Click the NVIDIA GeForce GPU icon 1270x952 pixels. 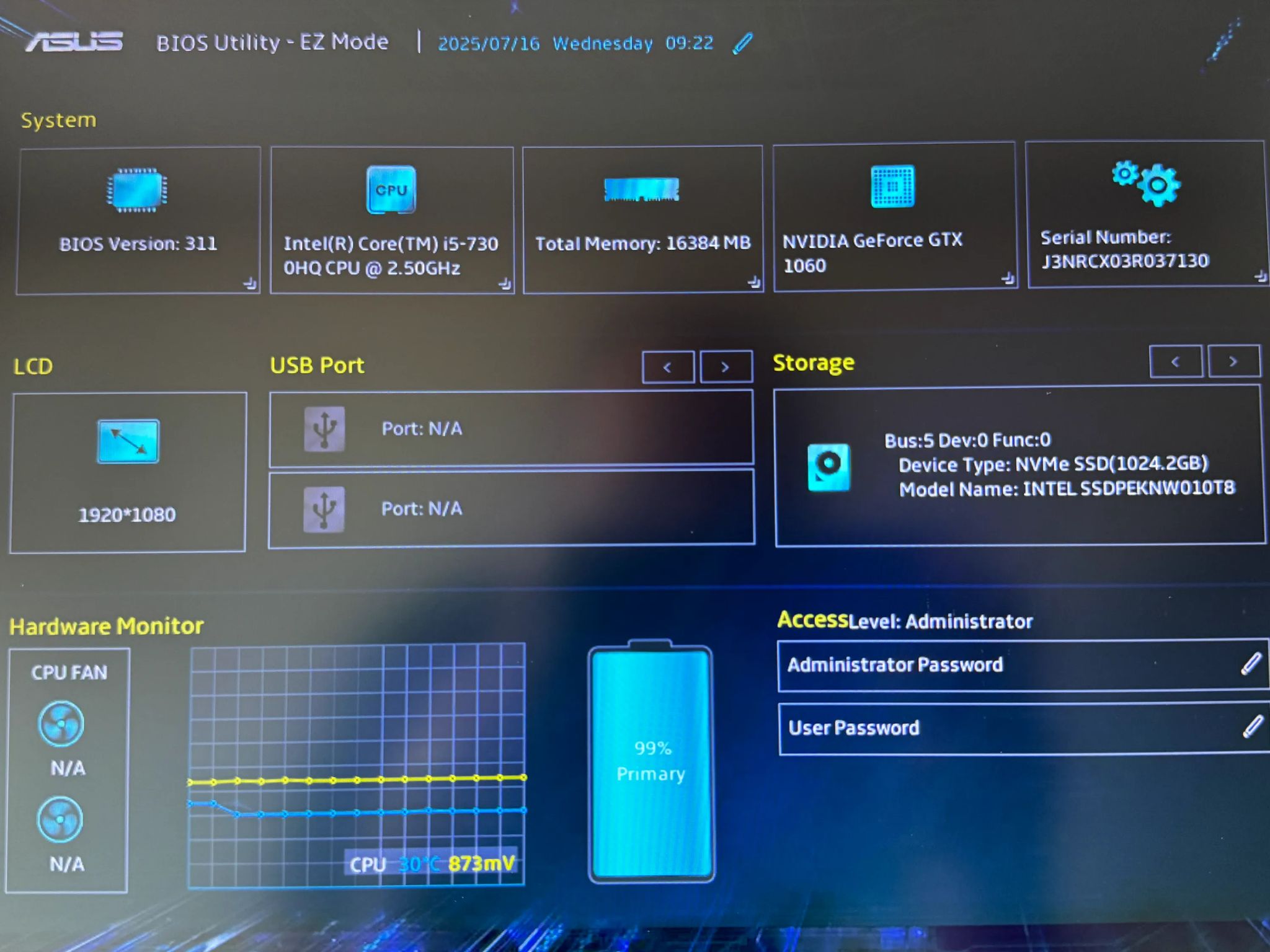click(892, 186)
